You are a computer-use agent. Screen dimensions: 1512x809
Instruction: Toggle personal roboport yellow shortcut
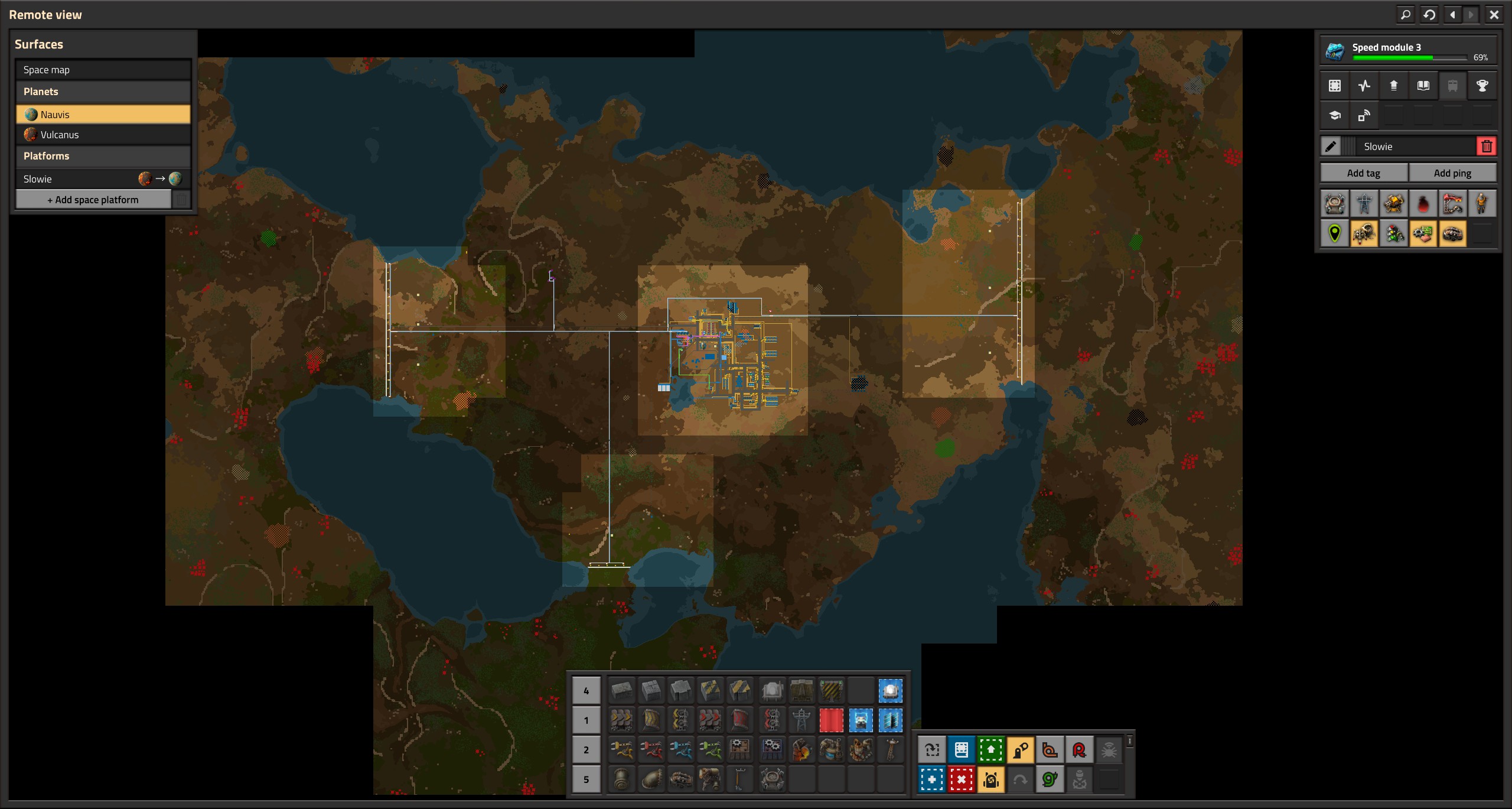tap(990, 780)
